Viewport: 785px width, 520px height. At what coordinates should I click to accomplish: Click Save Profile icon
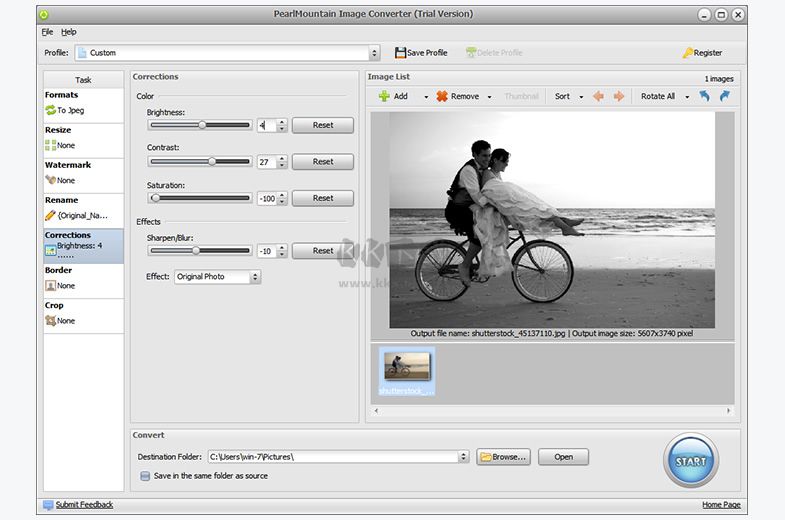401,53
